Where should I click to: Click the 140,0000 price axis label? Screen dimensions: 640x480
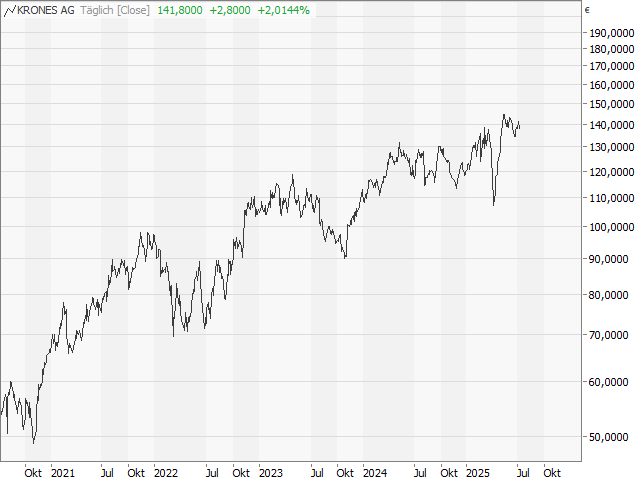612,125
